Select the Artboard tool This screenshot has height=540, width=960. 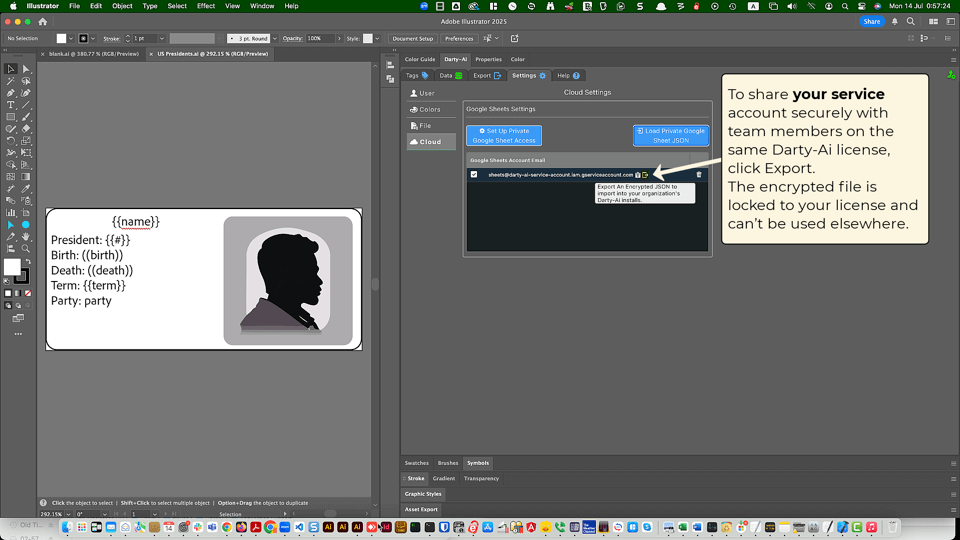(26, 212)
